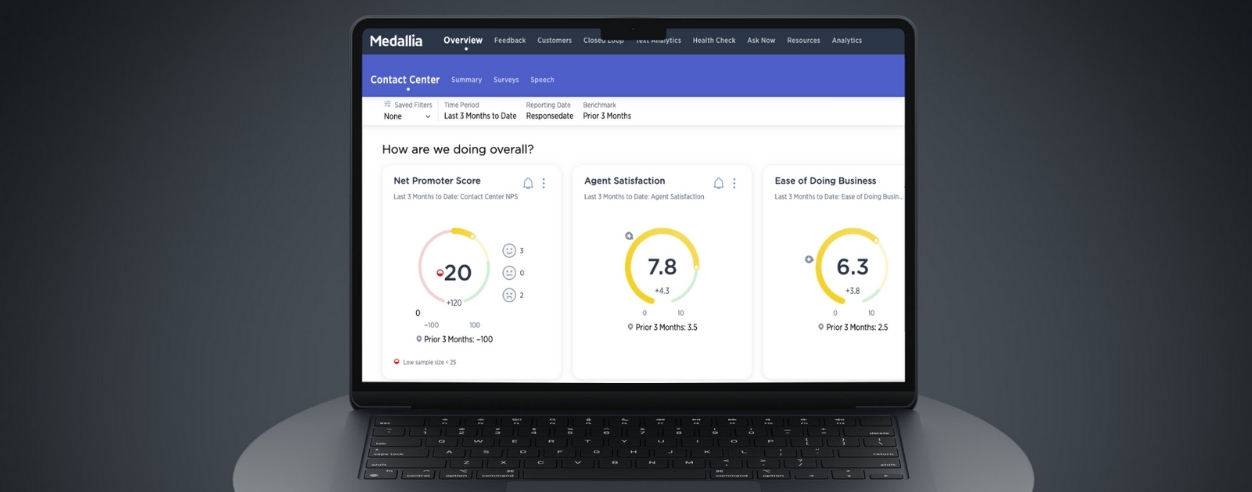Viewport: 1252px width, 492px height.
Task: Open the Surveys sub-tab
Action: pyautogui.click(x=506, y=80)
